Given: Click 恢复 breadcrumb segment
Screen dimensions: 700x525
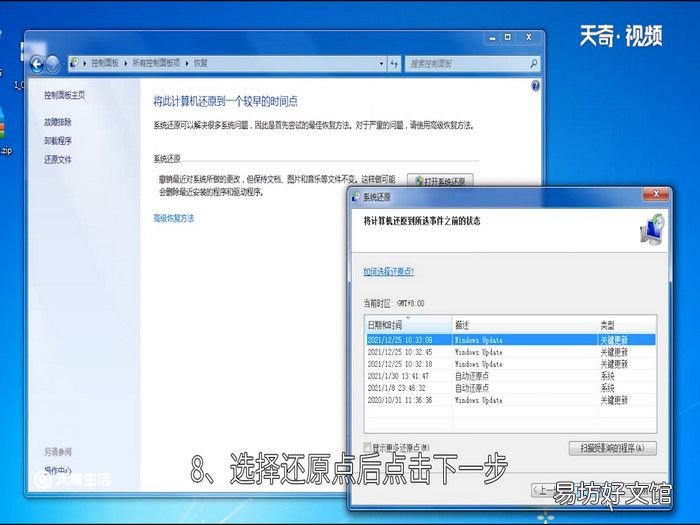Looking at the screenshot, I should (x=200, y=63).
